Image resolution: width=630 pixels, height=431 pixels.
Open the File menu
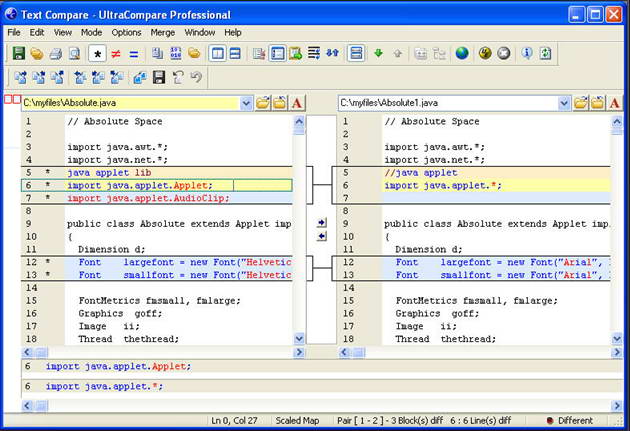click(x=14, y=33)
